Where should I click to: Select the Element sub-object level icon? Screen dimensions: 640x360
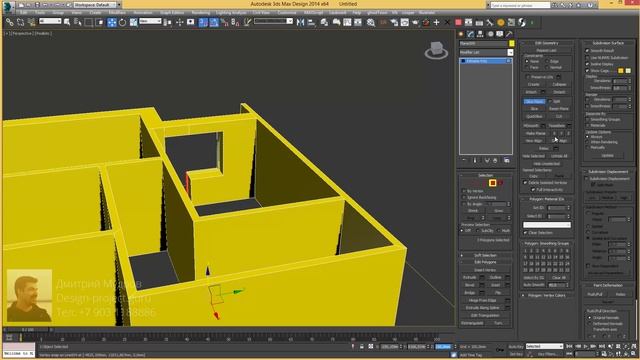coord(500,183)
